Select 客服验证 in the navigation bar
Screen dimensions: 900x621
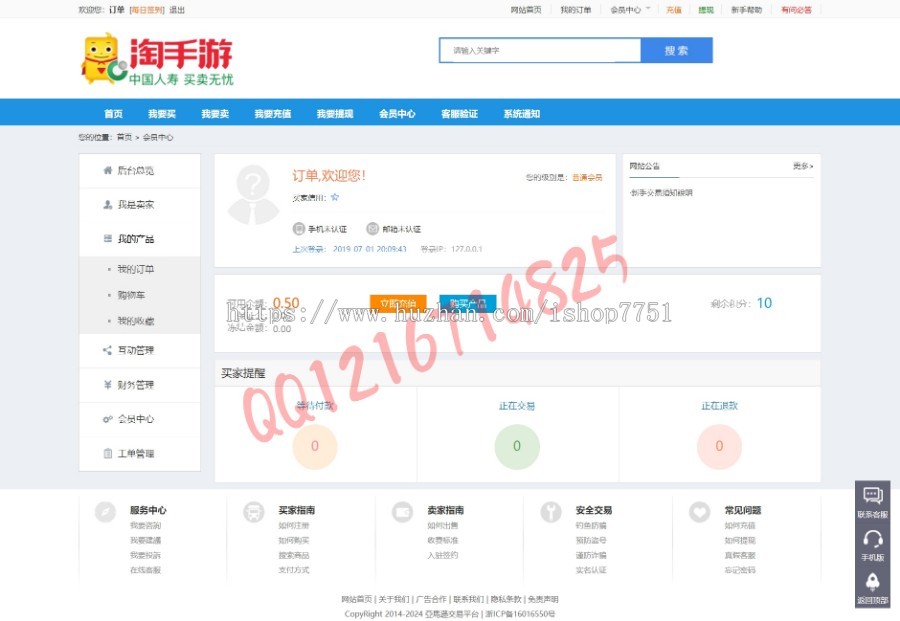point(459,114)
